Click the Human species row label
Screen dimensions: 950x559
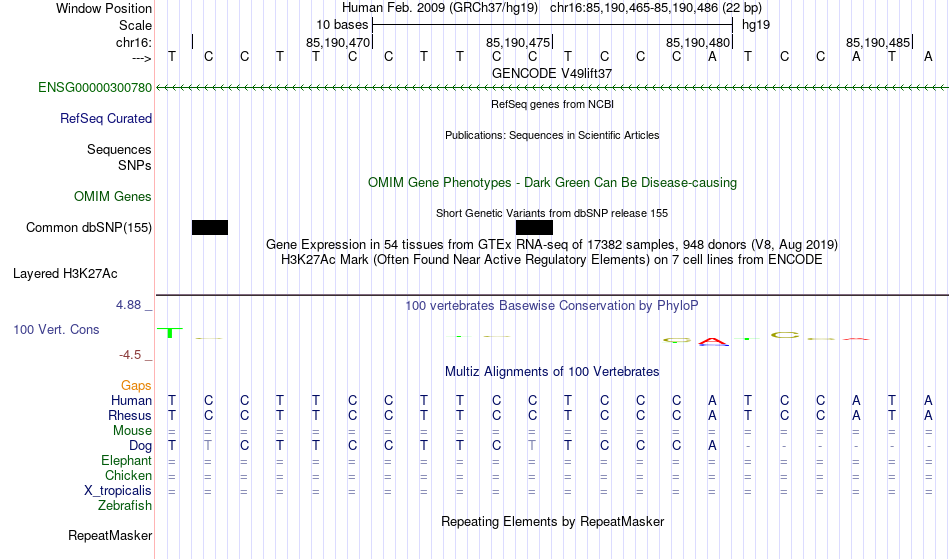131,401
